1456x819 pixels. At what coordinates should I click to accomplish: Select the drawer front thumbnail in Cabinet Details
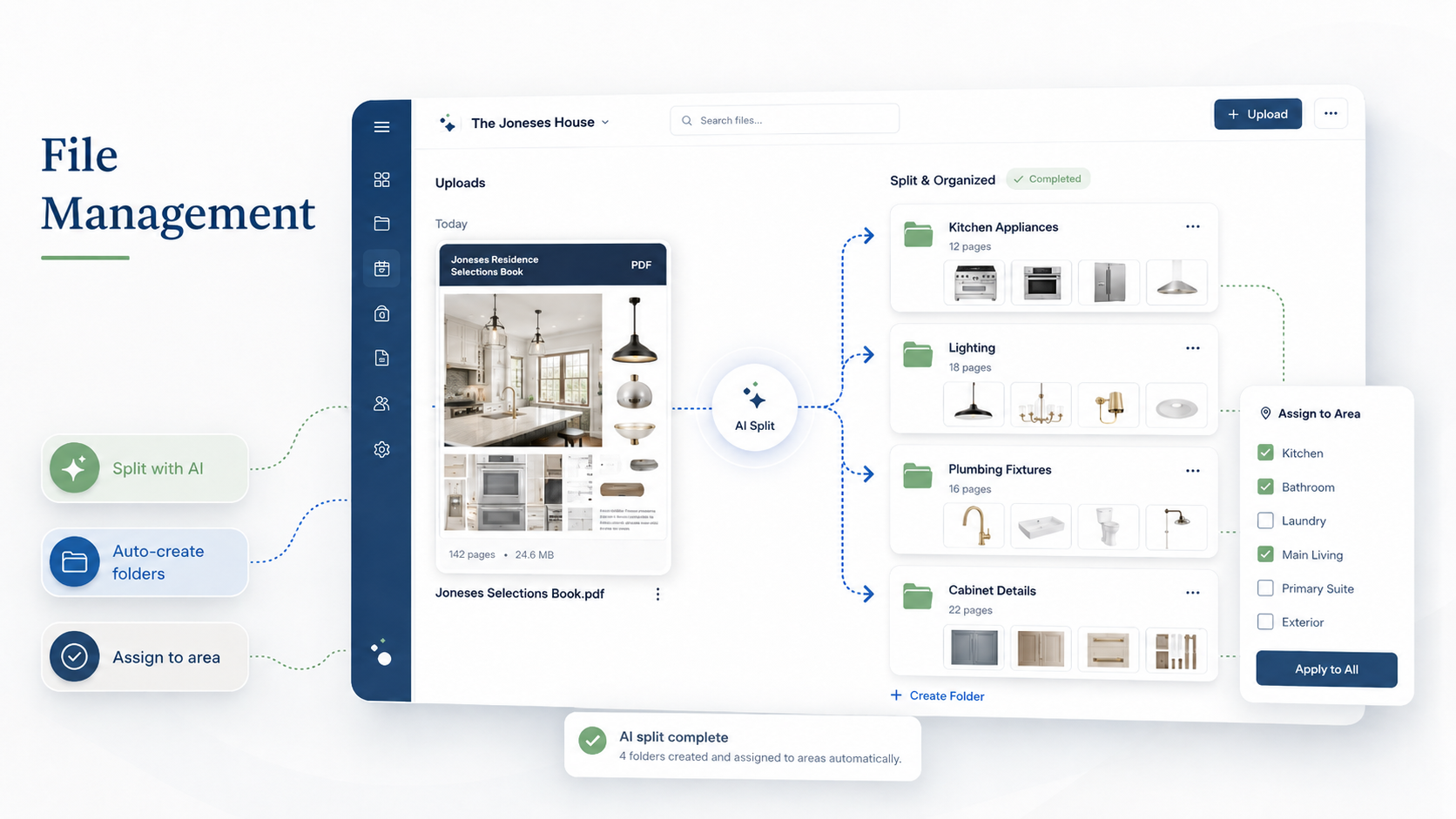pyautogui.click(x=1108, y=648)
